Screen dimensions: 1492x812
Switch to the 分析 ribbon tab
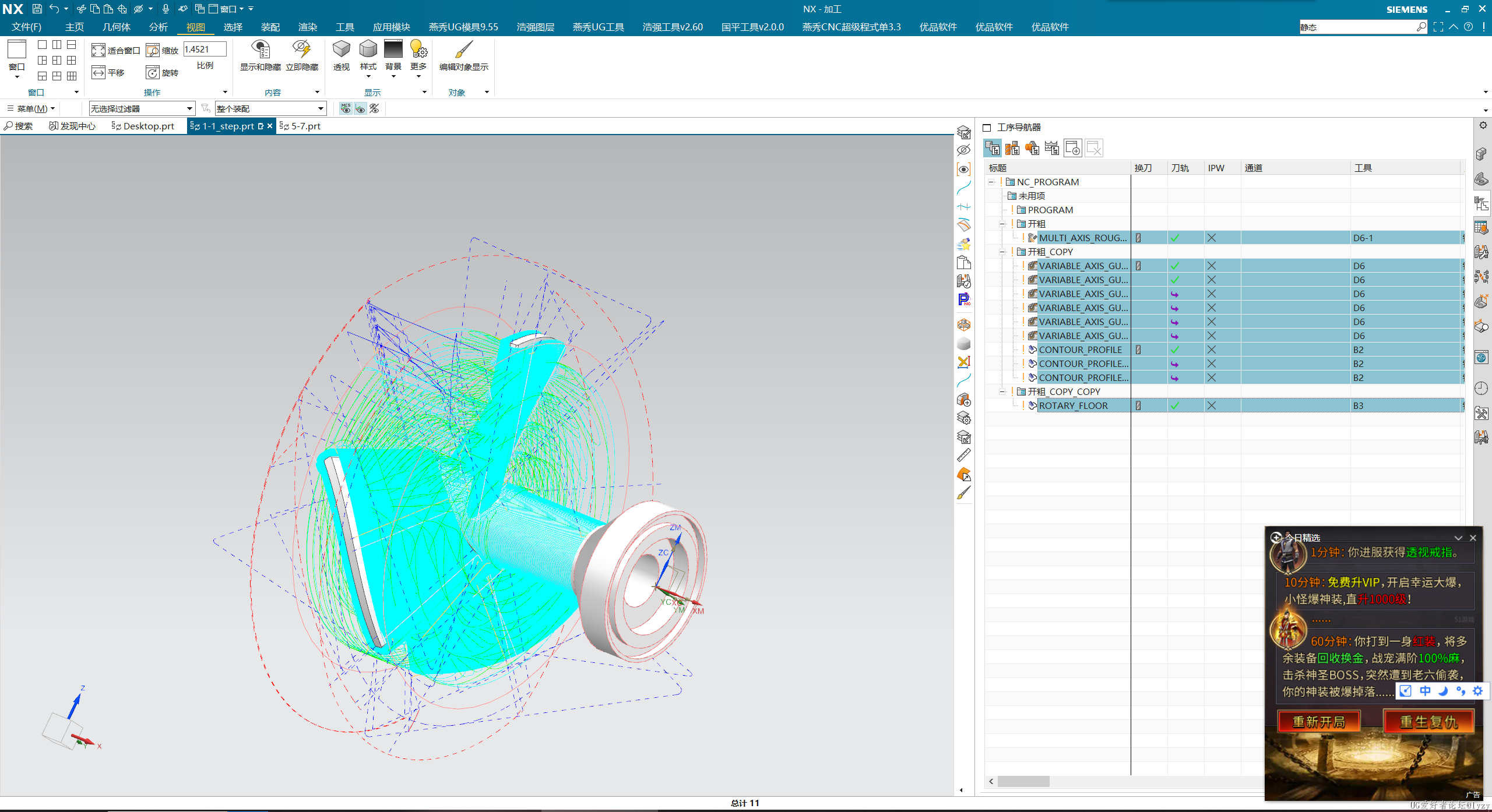tap(159, 27)
